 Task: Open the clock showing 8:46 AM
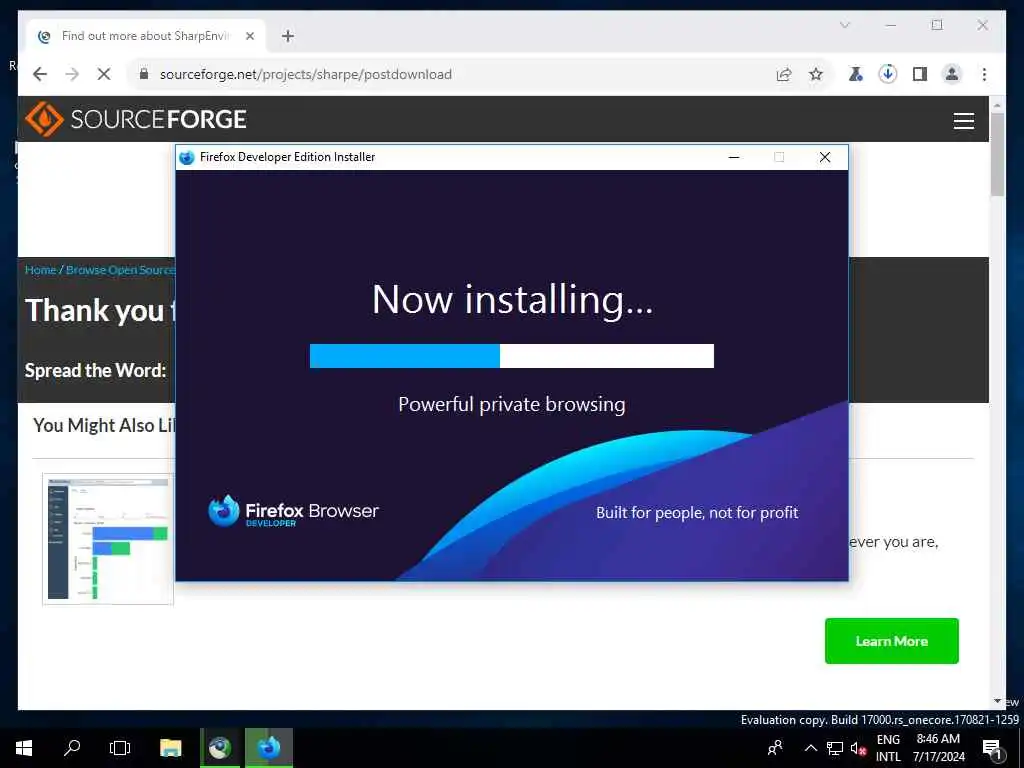pos(938,748)
